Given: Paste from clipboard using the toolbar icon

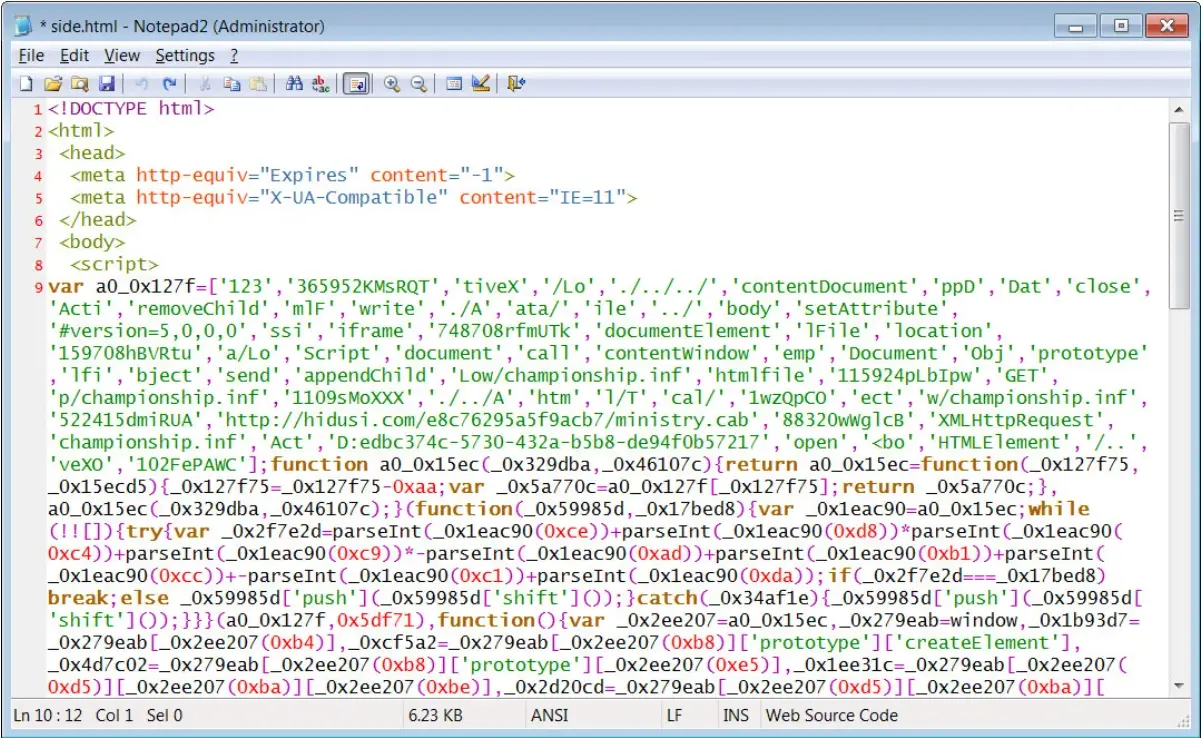Looking at the screenshot, I should [x=258, y=84].
